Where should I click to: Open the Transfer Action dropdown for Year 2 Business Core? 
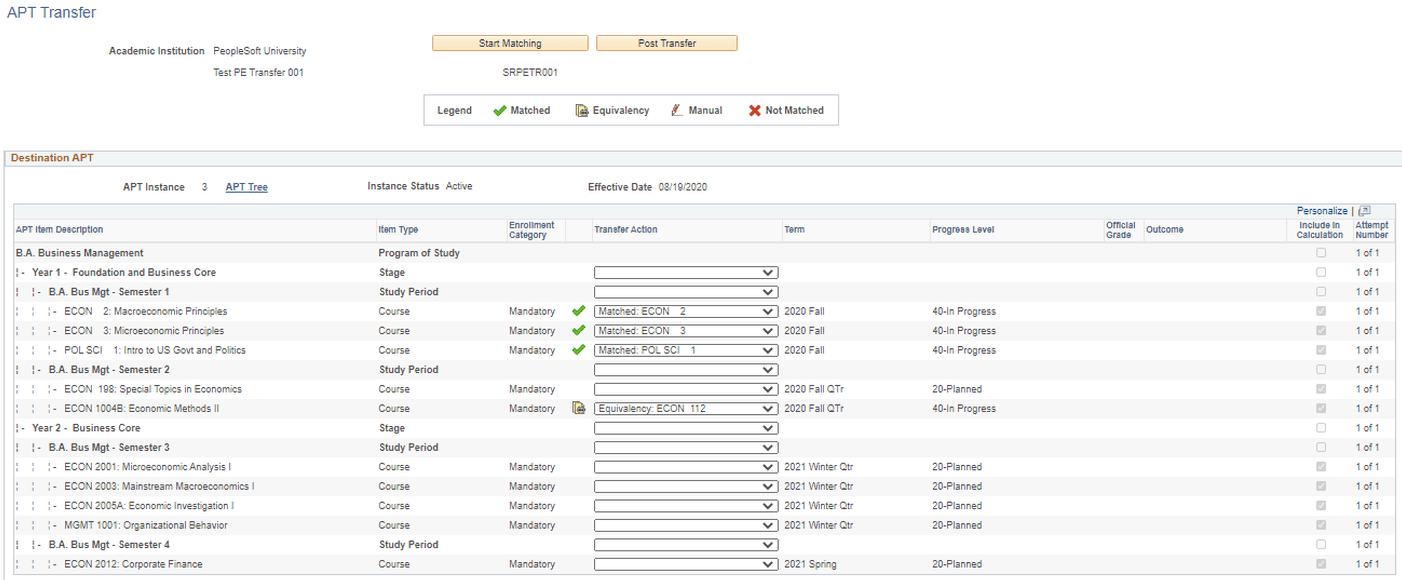pos(686,428)
